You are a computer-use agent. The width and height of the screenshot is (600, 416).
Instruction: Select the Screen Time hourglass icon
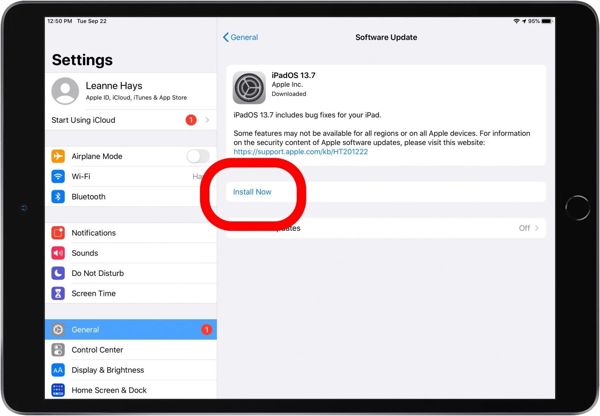[58, 294]
